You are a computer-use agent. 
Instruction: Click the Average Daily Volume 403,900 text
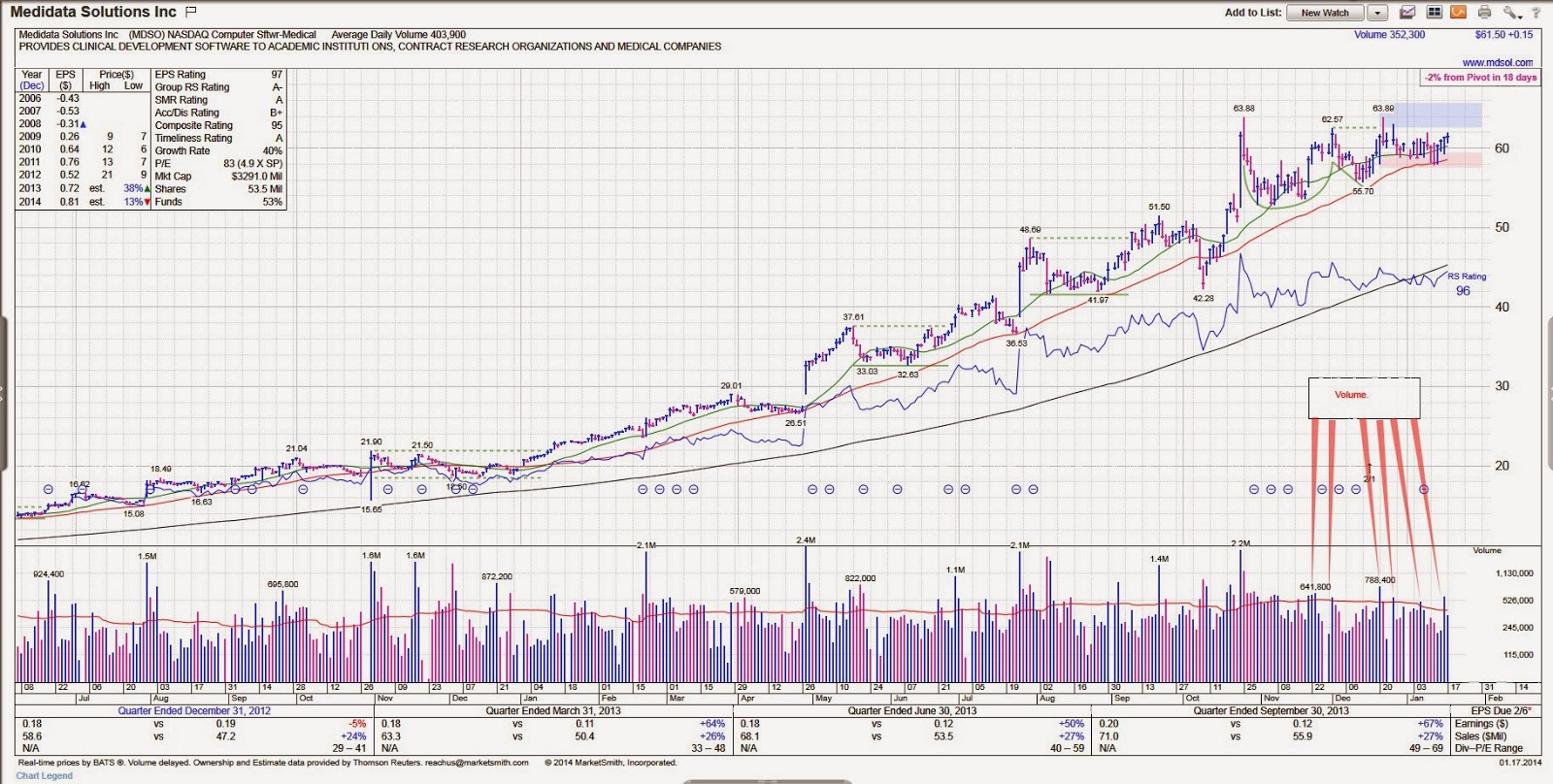tap(399, 34)
